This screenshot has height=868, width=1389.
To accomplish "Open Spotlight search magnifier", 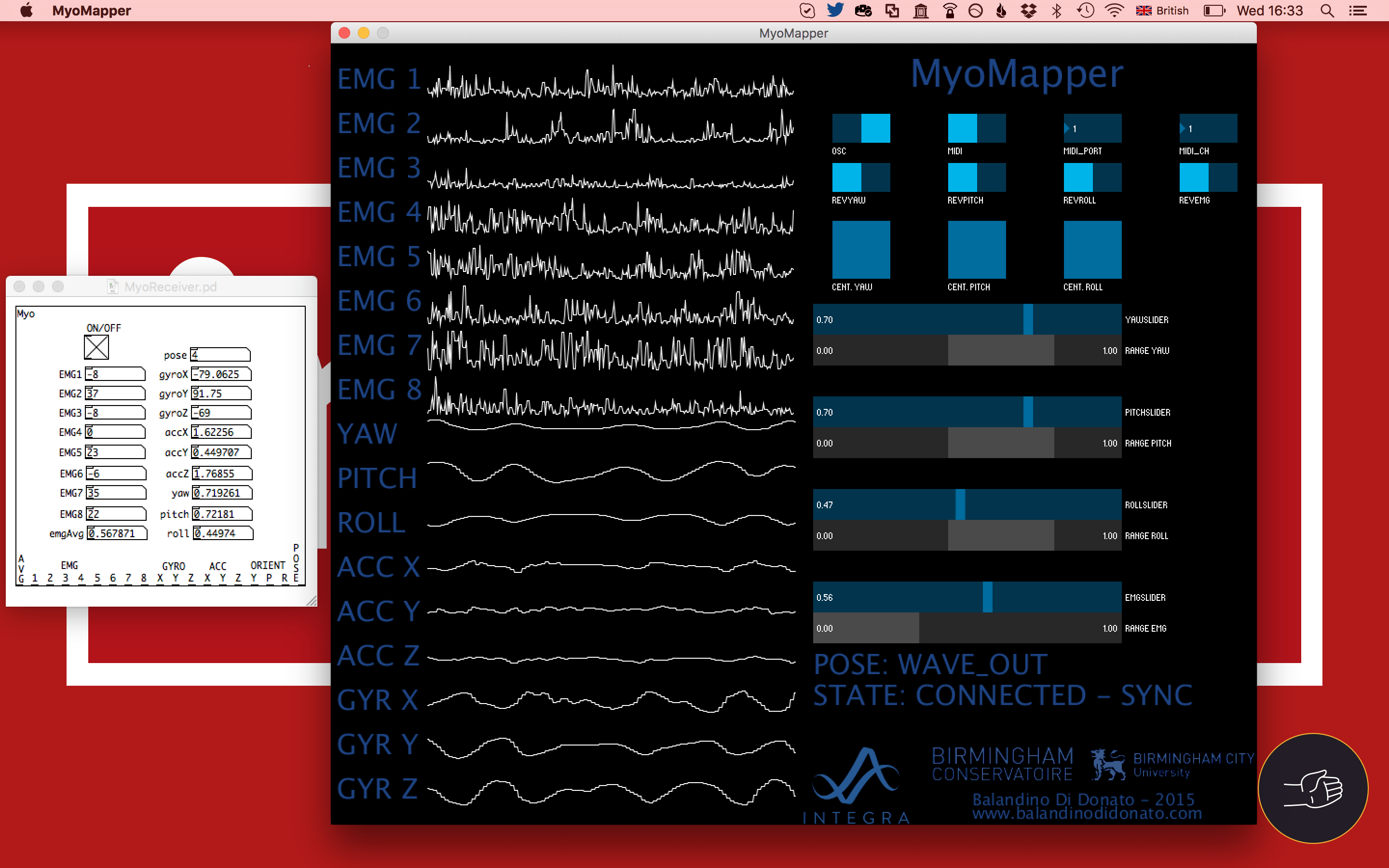I will tap(1327, 10).
